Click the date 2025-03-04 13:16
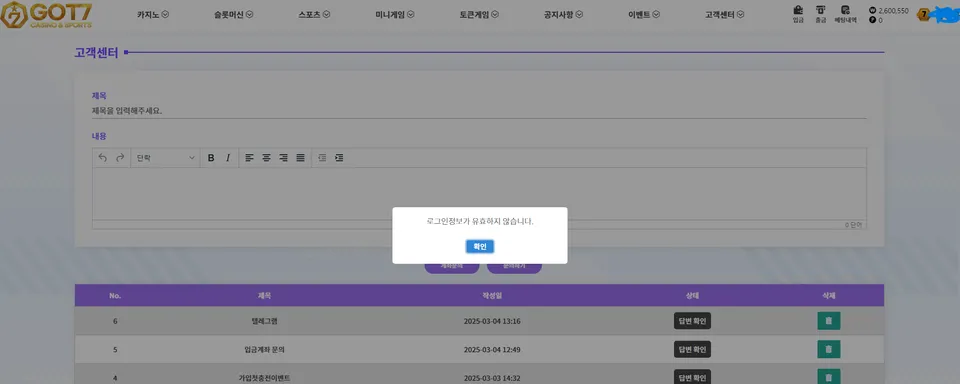The height and width of the screenshot is (384, 960). pos(492,321)
